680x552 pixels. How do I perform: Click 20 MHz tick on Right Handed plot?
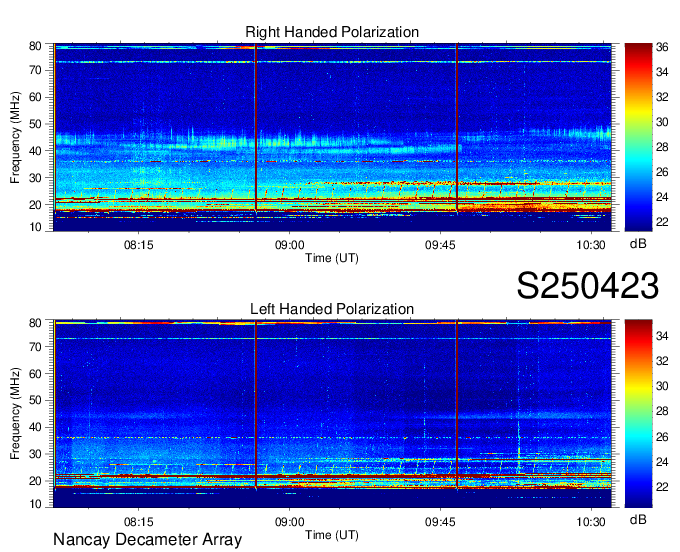[35, 204]
